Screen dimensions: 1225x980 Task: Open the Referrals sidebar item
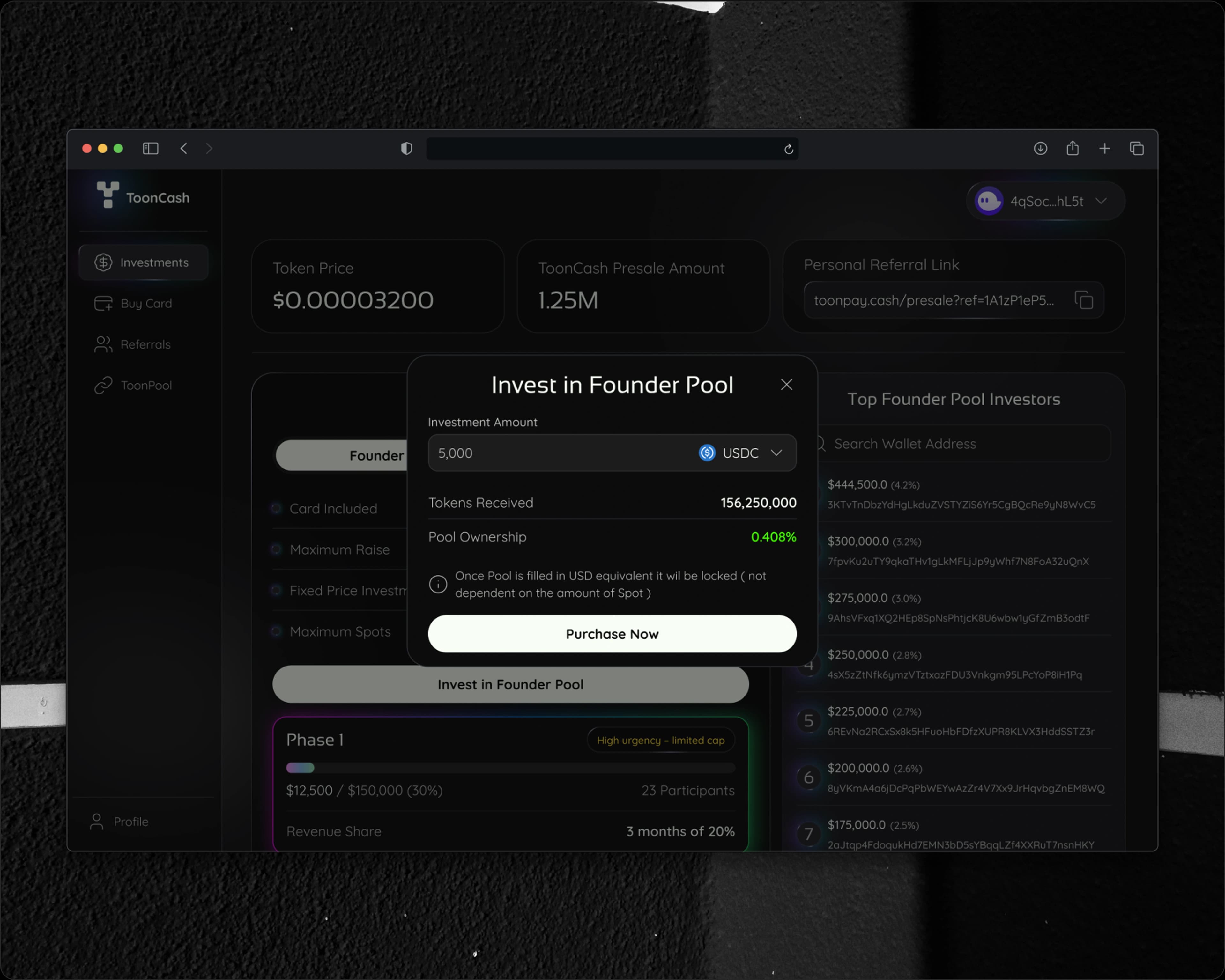(145, 344)
